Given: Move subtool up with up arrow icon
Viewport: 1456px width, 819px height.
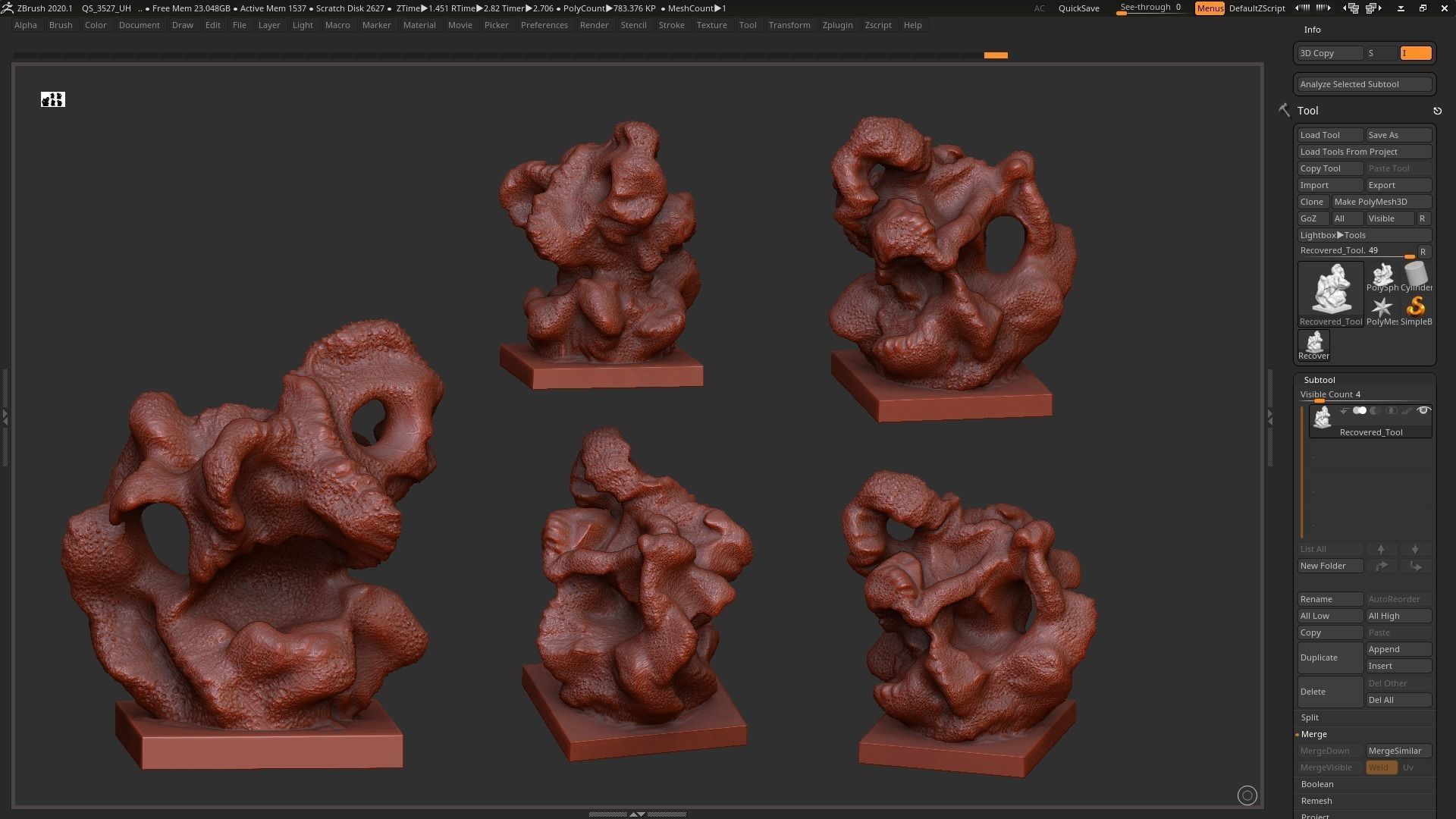Looking at the screenshot, I should point(1381,549).
